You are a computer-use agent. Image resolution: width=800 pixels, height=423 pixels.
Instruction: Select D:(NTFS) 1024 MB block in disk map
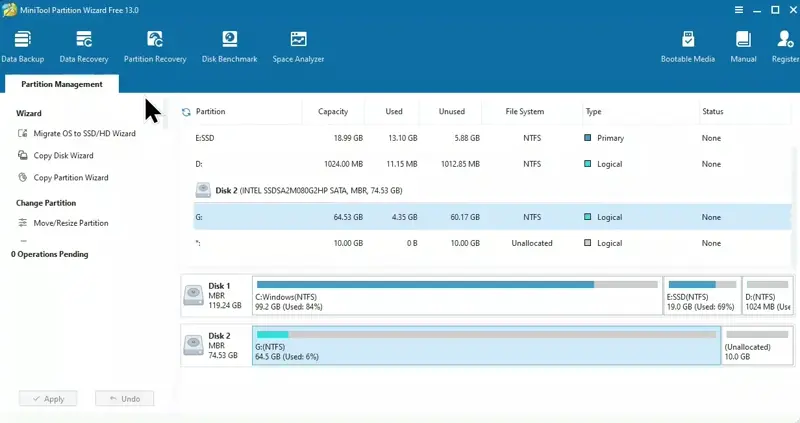tap(768, 295)
